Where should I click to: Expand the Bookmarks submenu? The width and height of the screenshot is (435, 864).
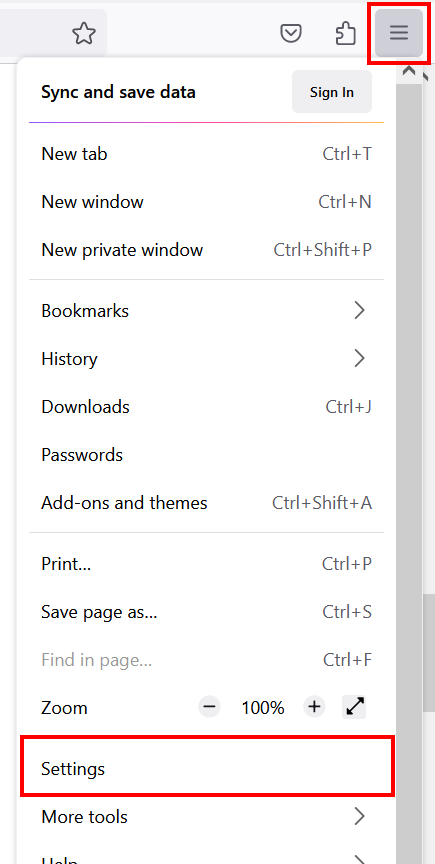point(206,311)
